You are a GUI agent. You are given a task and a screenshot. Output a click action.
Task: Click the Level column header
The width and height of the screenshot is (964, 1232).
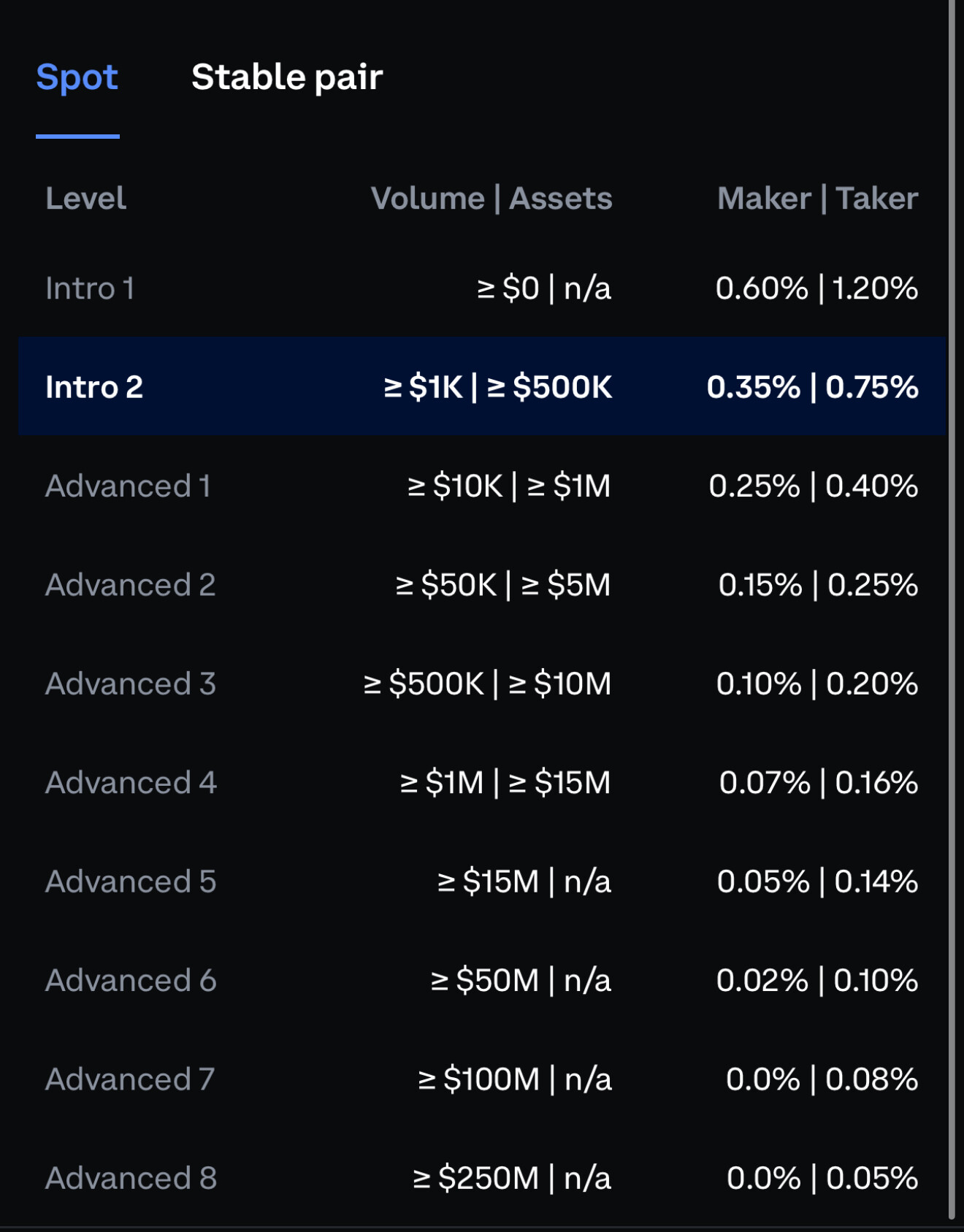[x=86, y=199]
